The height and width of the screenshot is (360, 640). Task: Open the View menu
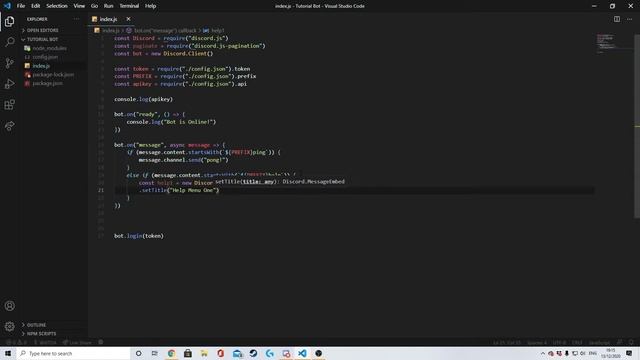click(79, 6)
